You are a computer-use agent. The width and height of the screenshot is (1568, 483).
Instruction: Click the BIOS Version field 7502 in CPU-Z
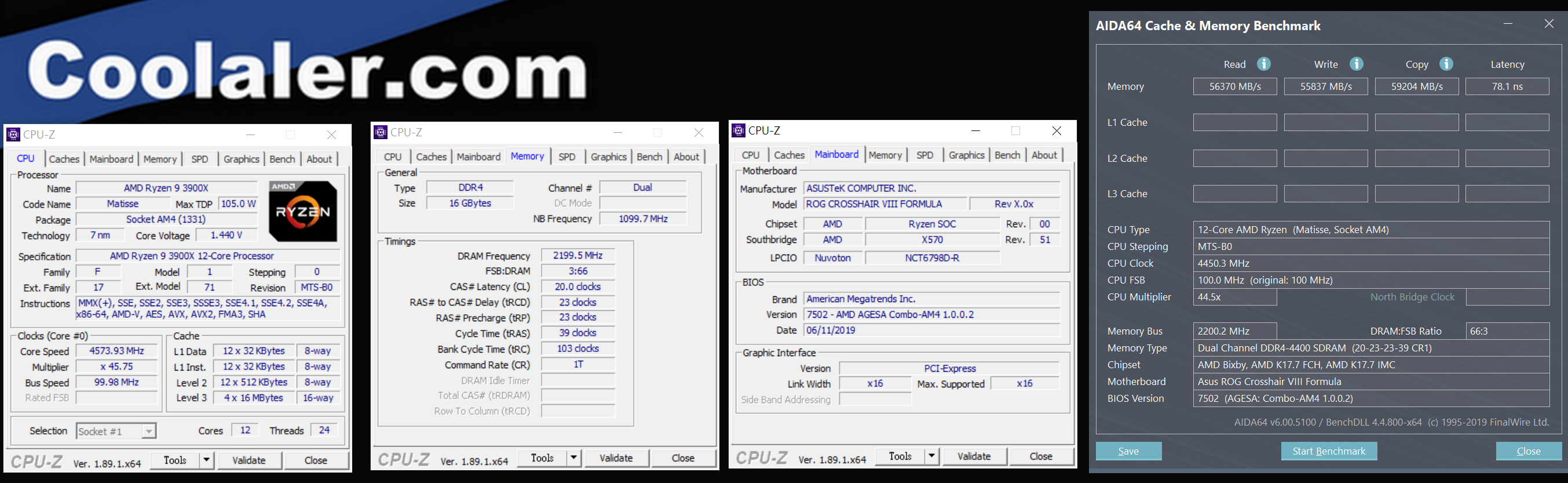(x=931, y=314)
